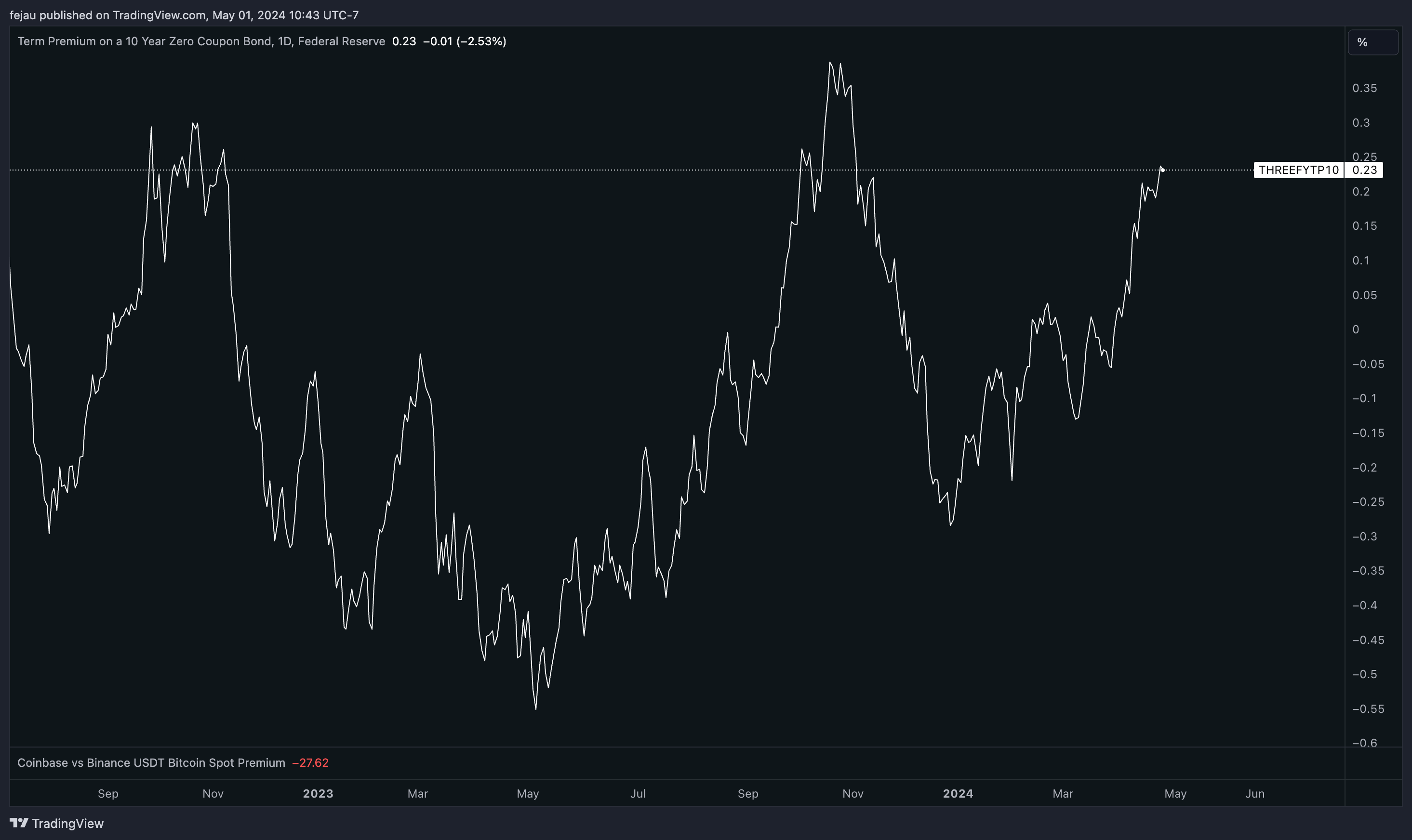This screenshot has width=1412, height=840.
Task: Click the −27.62 premium value
Action: tap(310, 762)
